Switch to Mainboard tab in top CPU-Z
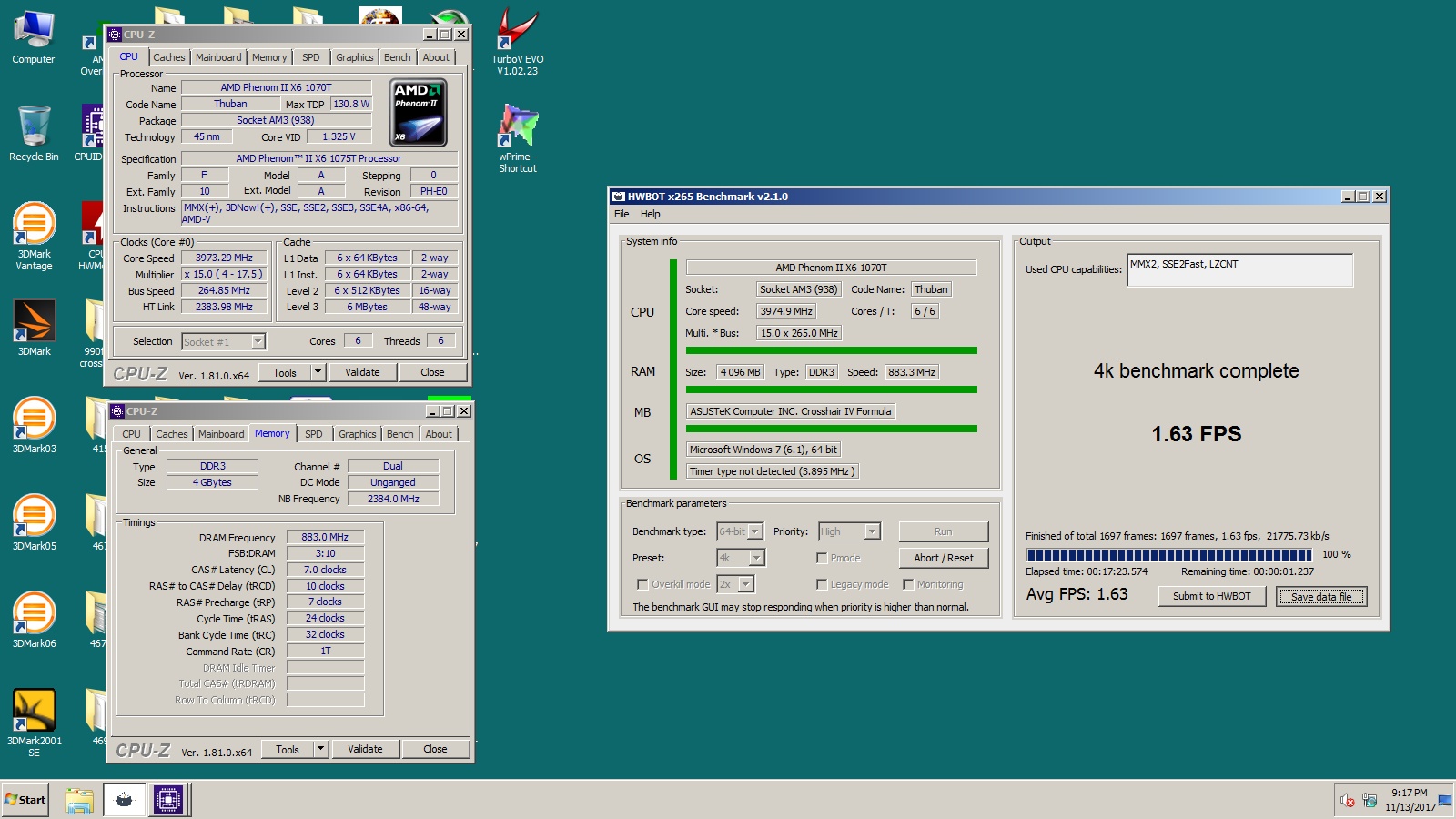 pyautogui.click(x=218, y=57)
